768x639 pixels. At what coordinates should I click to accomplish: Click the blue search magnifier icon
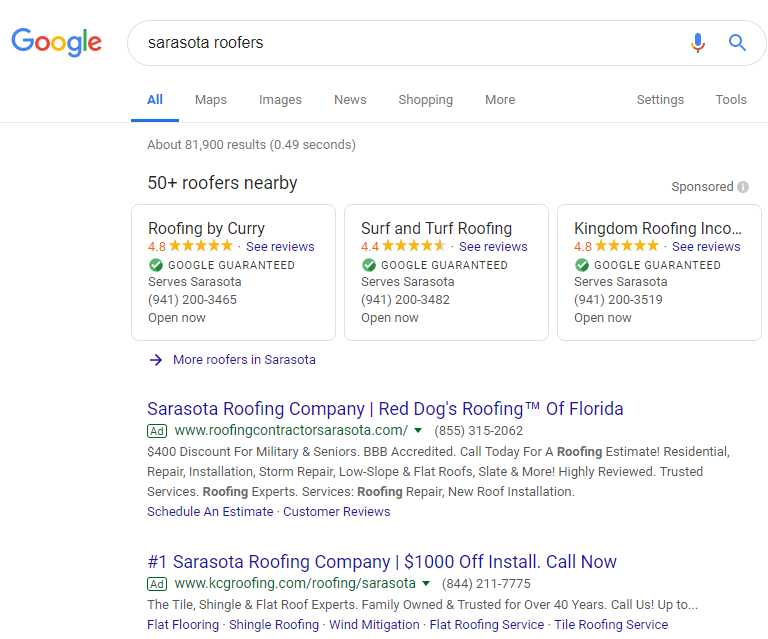point(737,43)
